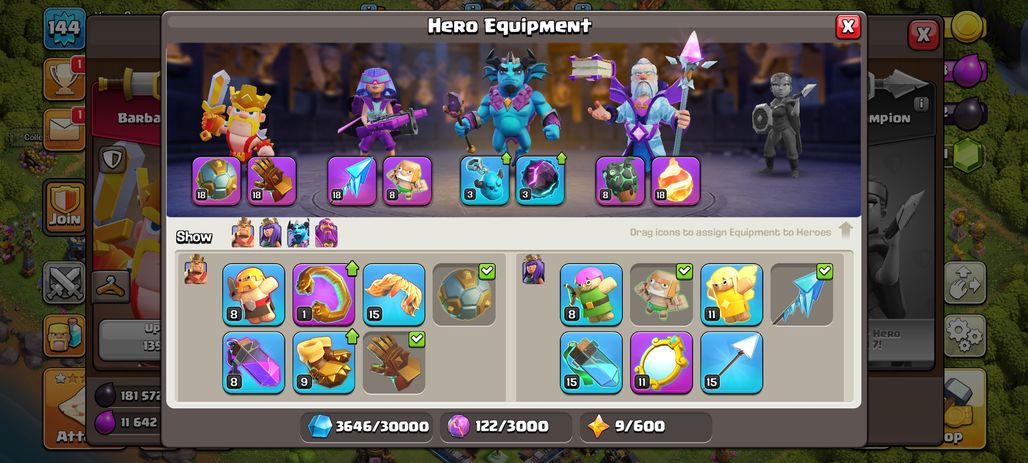Toggle Archer Queen filter in Show row
This screenshot has width=1028, height=463.
(270, 233)
